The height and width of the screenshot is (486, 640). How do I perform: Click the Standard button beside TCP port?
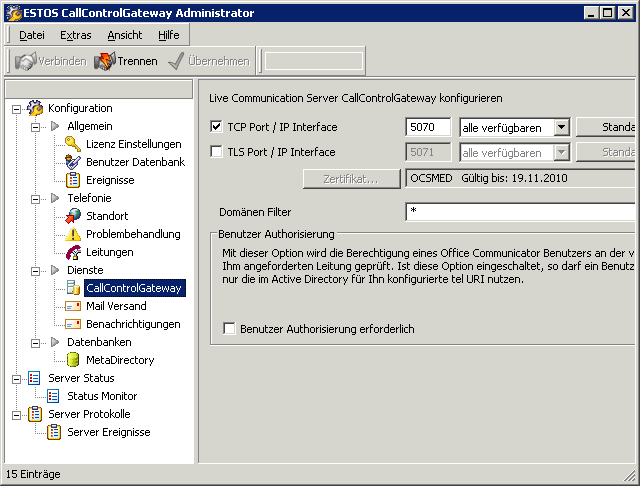[606, 127]
